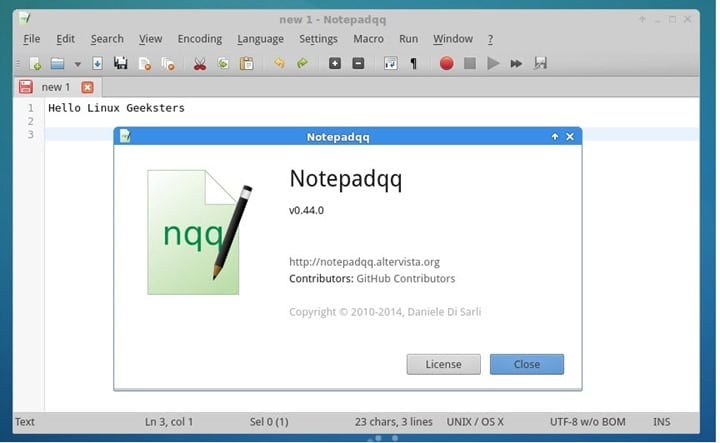Select the new 1 tab
This screenshot has height=443, width=720.
click(56, 87)
